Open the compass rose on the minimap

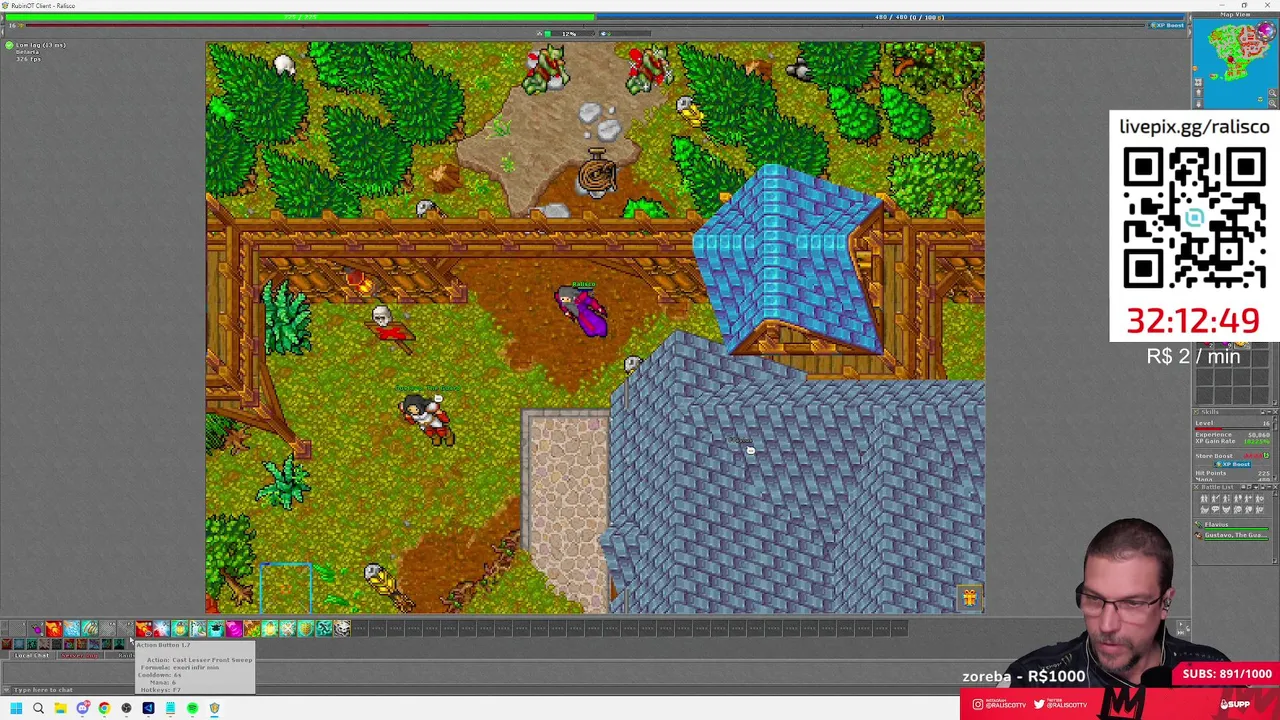[x=1266, y=31]
